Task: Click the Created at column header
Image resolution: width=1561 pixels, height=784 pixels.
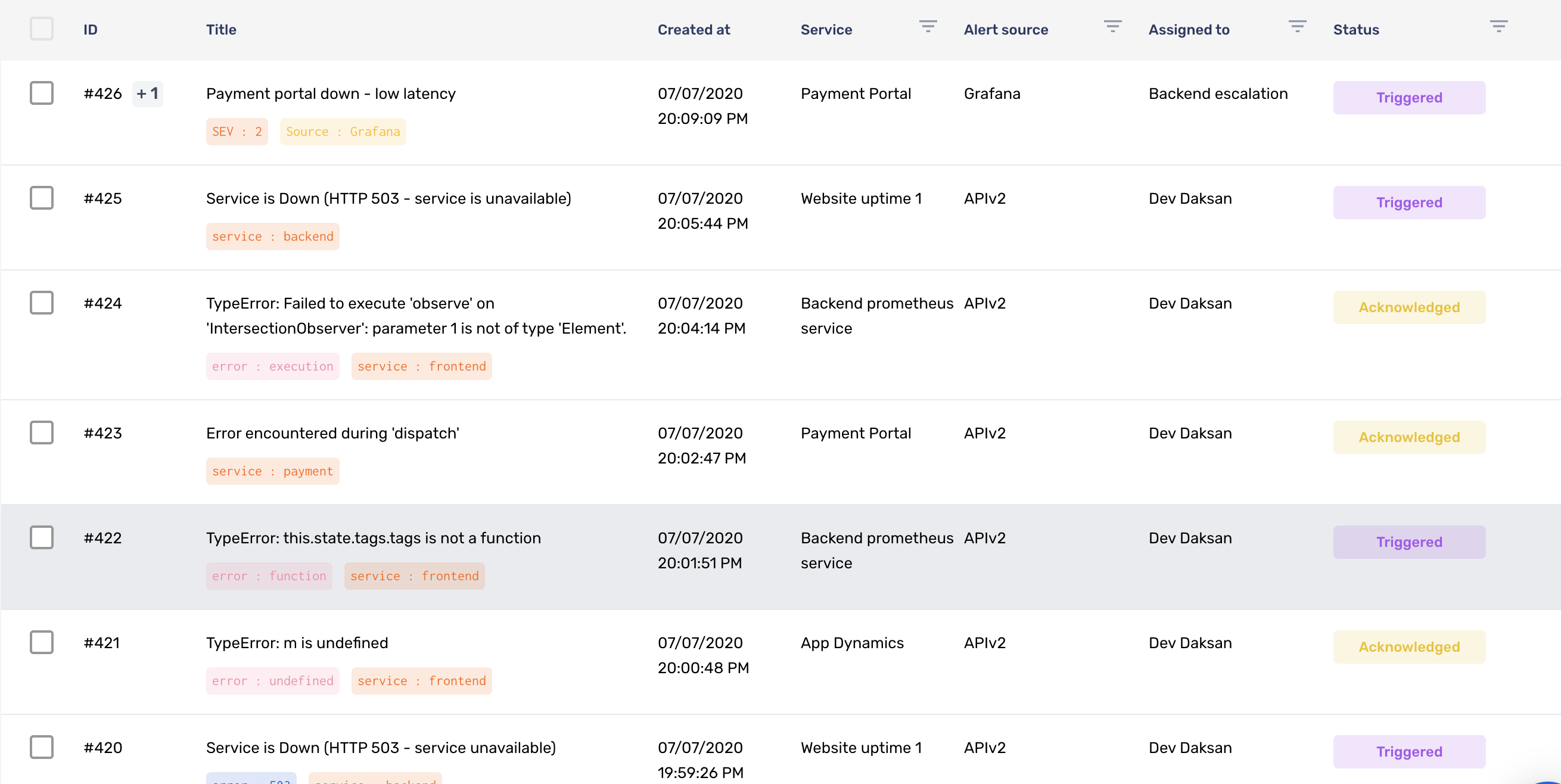Action: (x=694, y=30)
